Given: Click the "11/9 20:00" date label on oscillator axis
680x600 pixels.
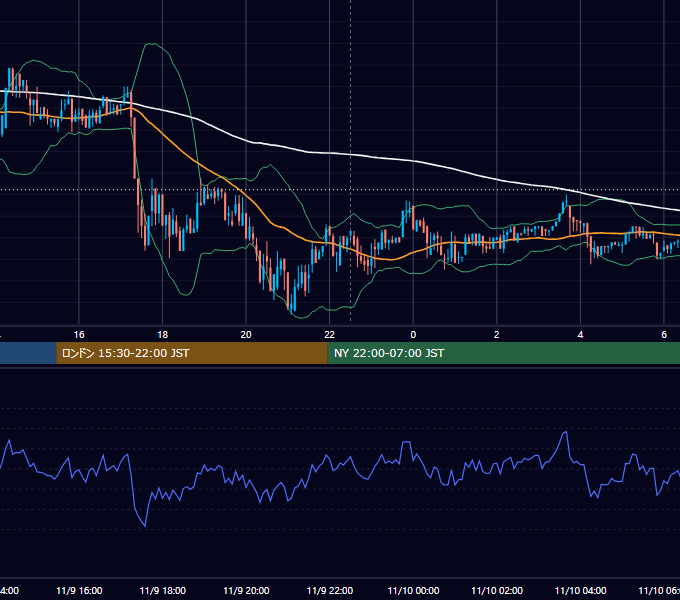Looking at the screenshot, I should [x=246, y=590].
